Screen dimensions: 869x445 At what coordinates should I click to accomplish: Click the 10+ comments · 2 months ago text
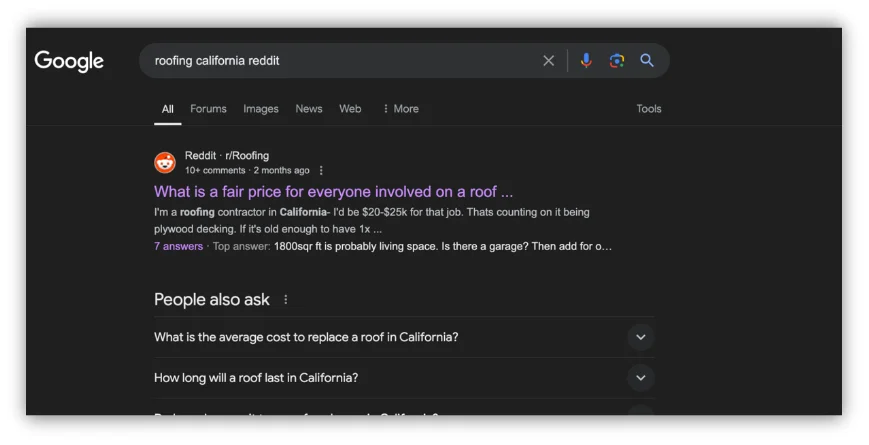[x=247, y=171]
